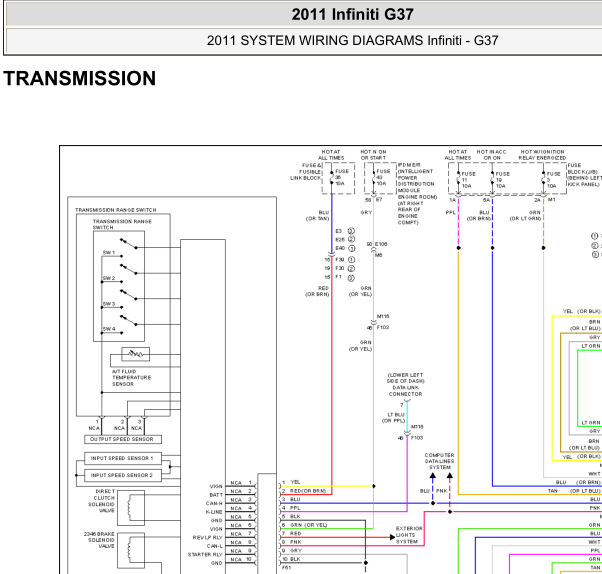Click the 'FUSE 43 10A' label

tap(383, 177)
